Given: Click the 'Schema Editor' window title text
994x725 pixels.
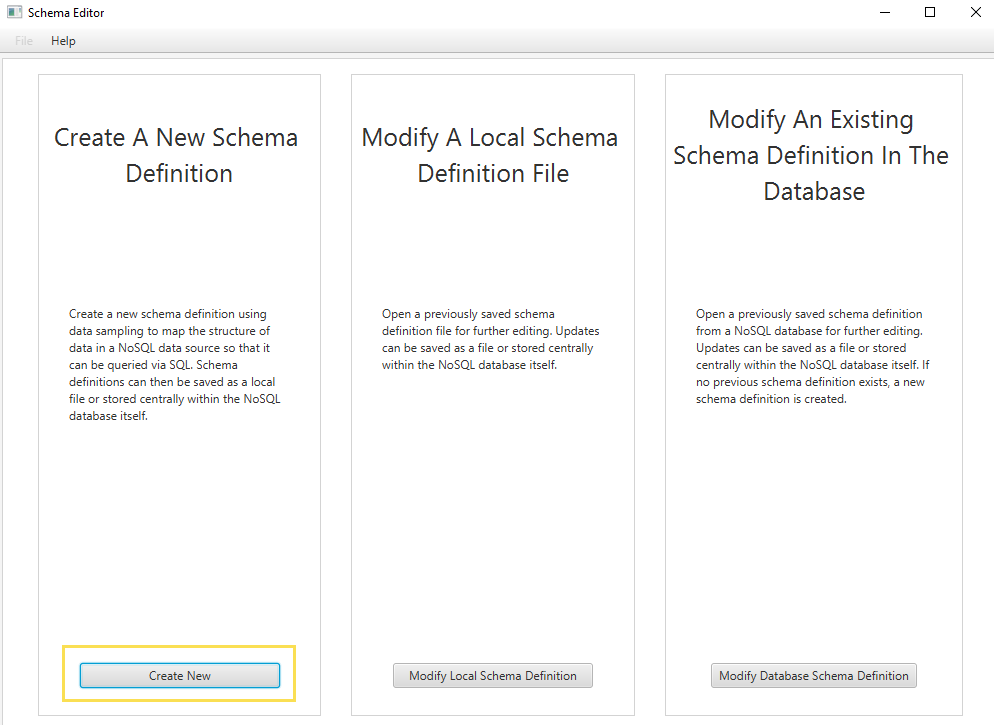Looking at the screenshot, I should pos(66,13).
